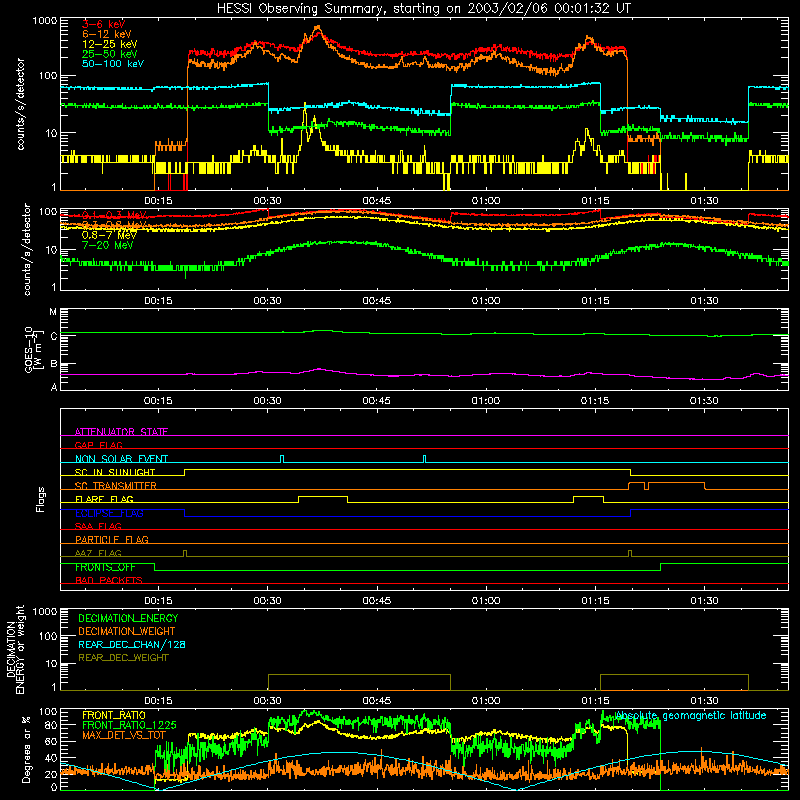
Task: Click the GOES-10 axis label
Action: coord(32,349)
